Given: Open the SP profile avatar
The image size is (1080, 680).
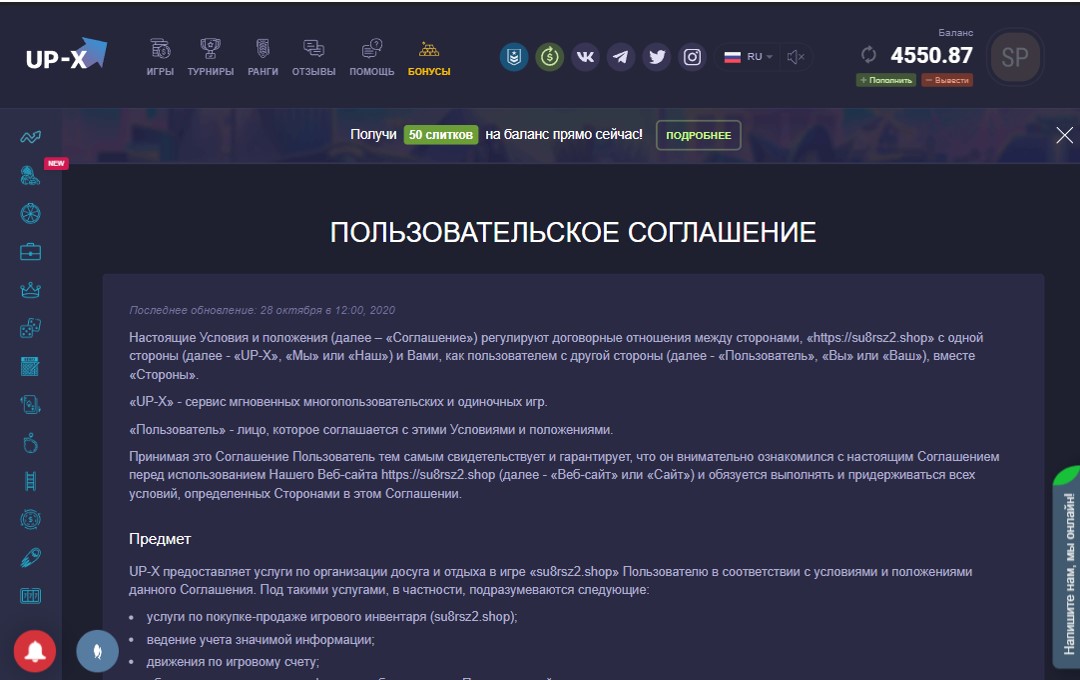Looking at the screenshot, I should [x=1014, y=57].
